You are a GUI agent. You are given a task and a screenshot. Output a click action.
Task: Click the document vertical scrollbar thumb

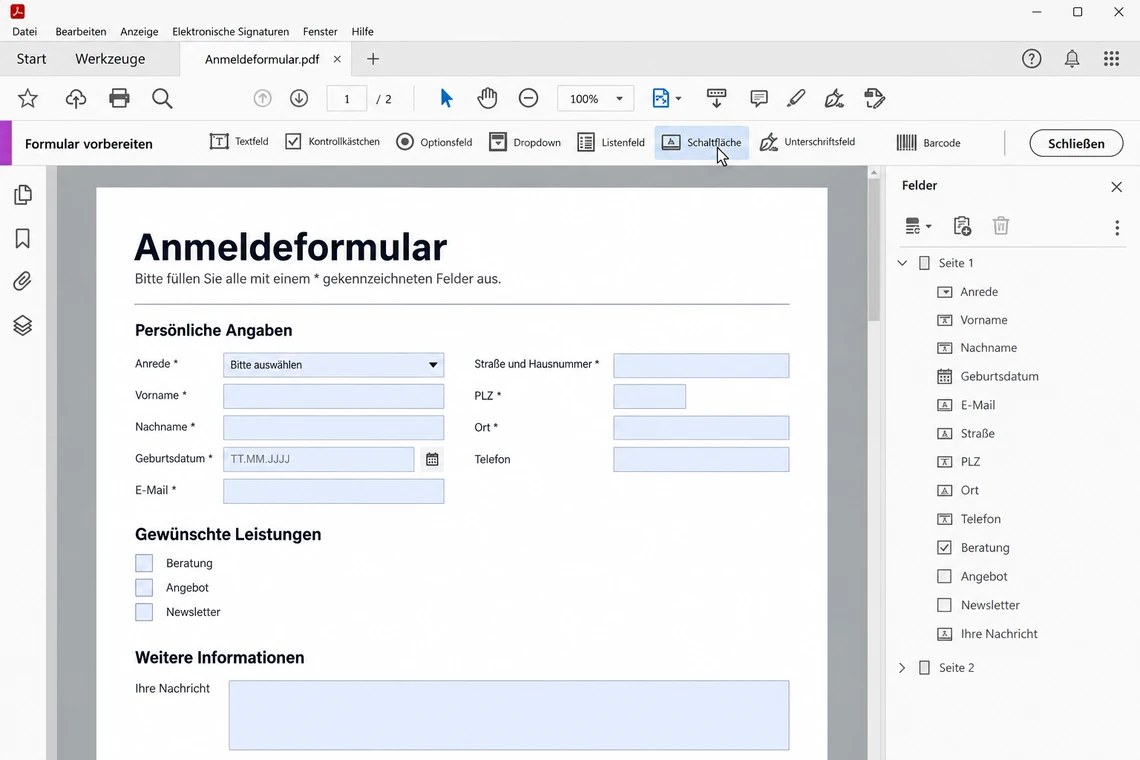click(x=873, y=249)
